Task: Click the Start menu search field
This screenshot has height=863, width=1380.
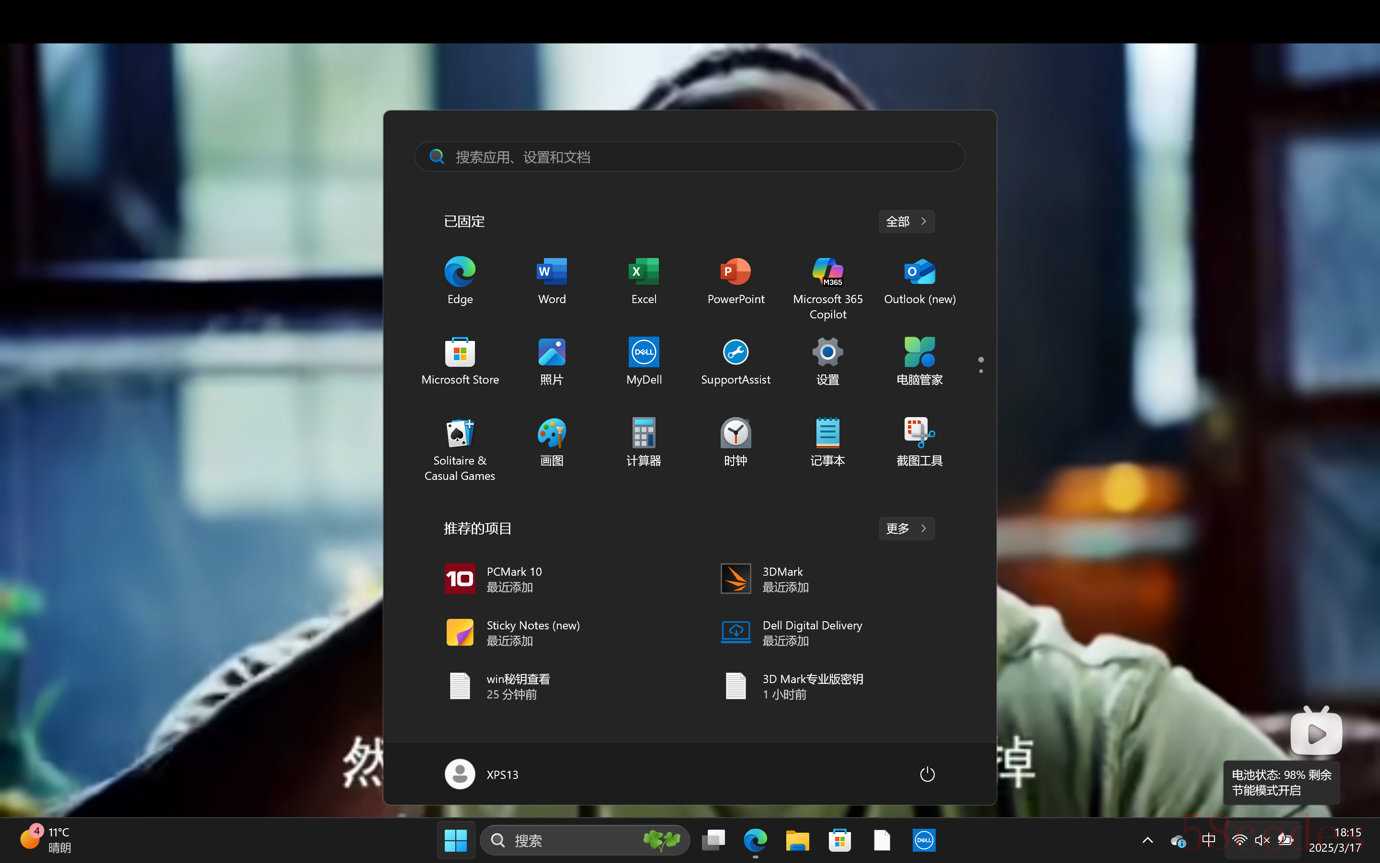Action: pos(690,157)
